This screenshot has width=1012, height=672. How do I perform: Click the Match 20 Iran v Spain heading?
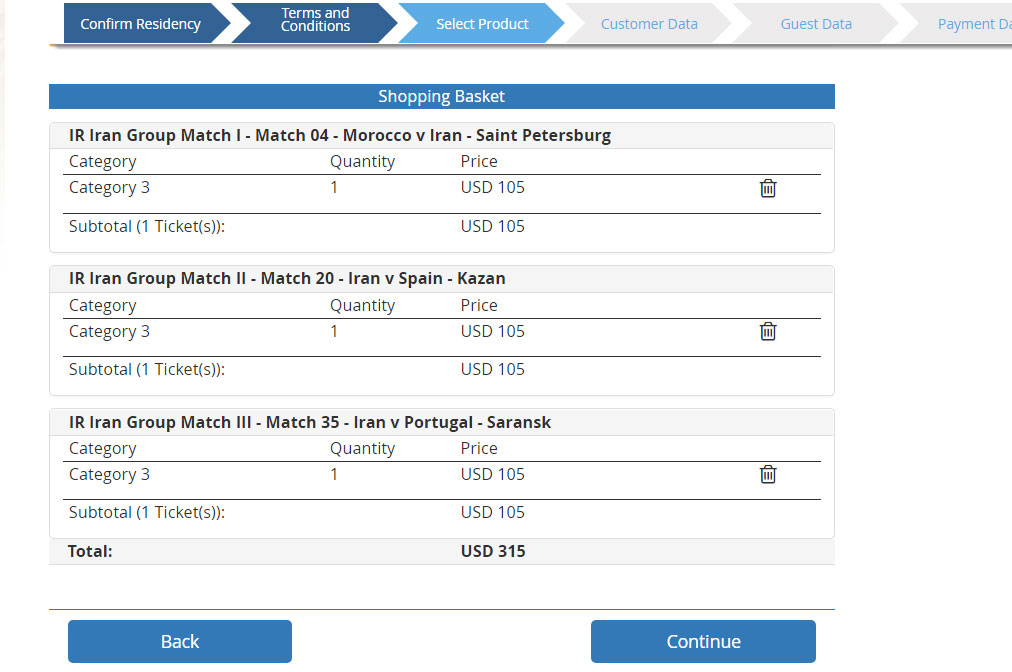point(287,279)
